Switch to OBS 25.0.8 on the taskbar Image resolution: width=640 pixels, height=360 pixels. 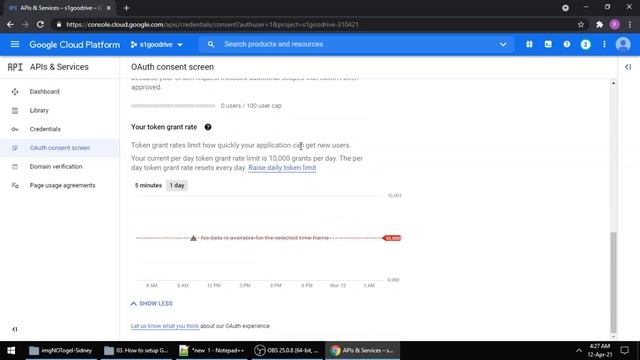pyautogui.click(x=287, y=350)
